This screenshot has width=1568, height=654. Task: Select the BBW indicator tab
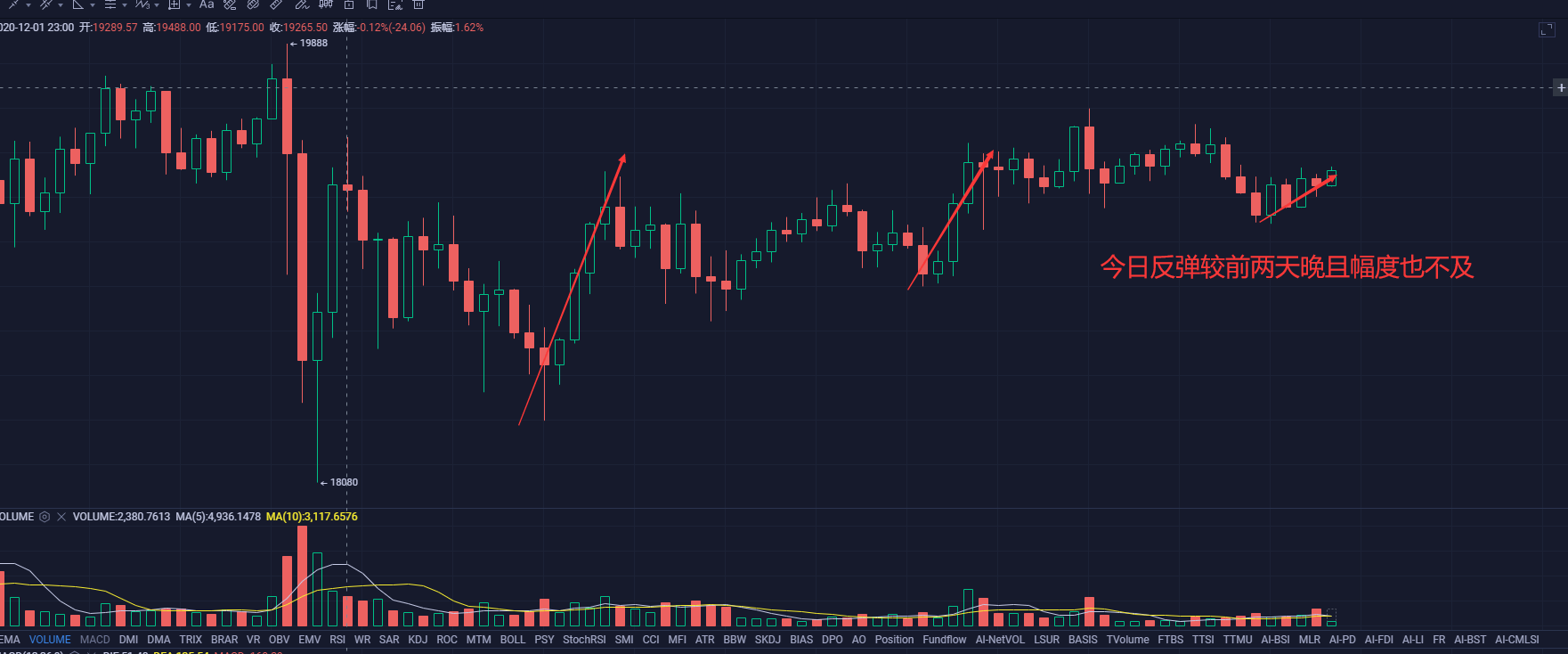coord(735,640)
